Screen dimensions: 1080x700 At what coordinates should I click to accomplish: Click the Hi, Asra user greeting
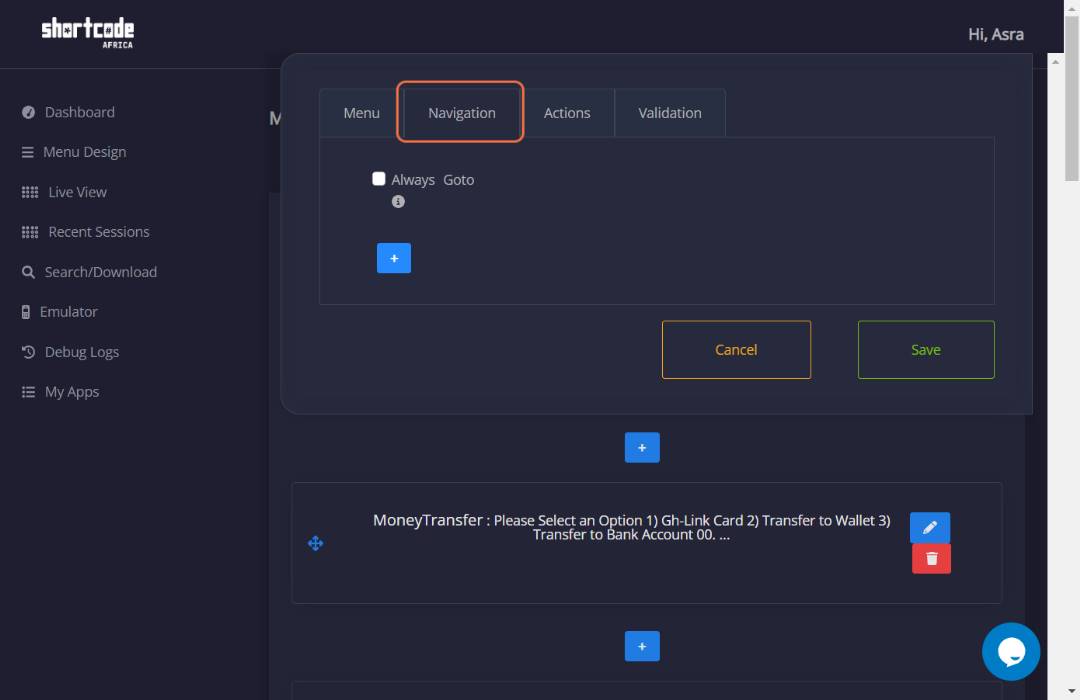point(995,34)
